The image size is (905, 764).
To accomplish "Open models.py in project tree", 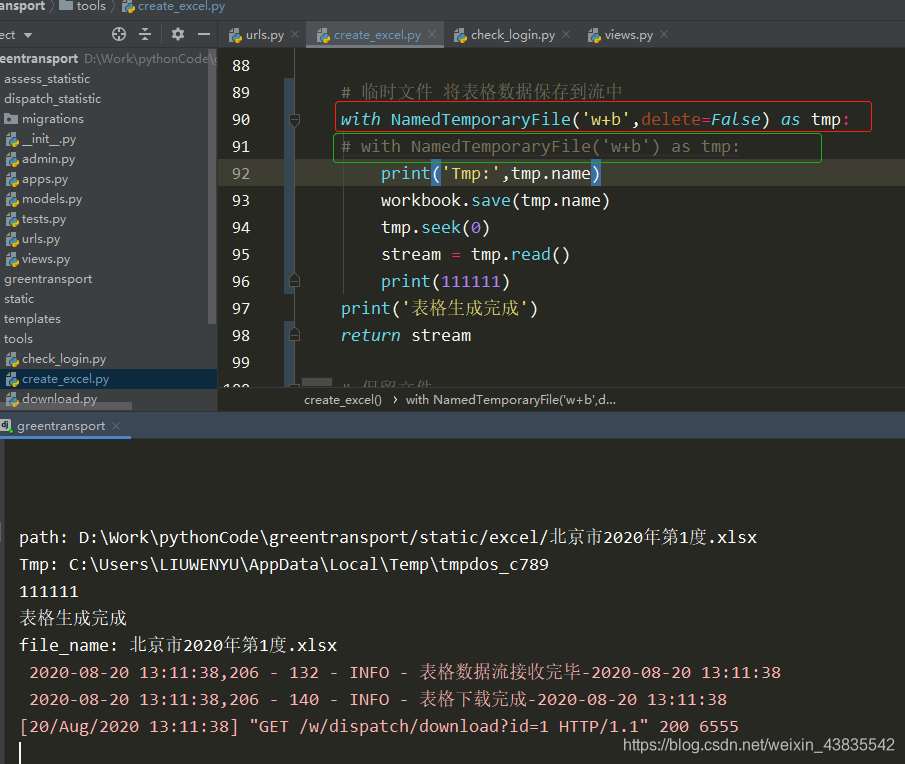I will click(52, 199).
